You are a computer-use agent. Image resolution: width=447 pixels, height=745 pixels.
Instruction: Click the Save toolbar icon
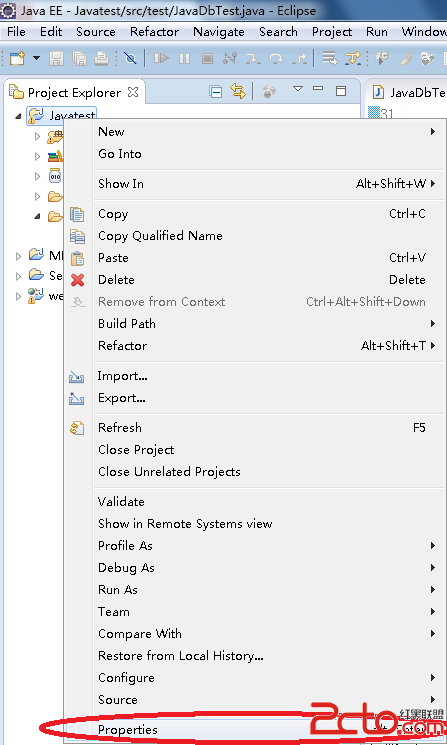[x=56, y=58]
